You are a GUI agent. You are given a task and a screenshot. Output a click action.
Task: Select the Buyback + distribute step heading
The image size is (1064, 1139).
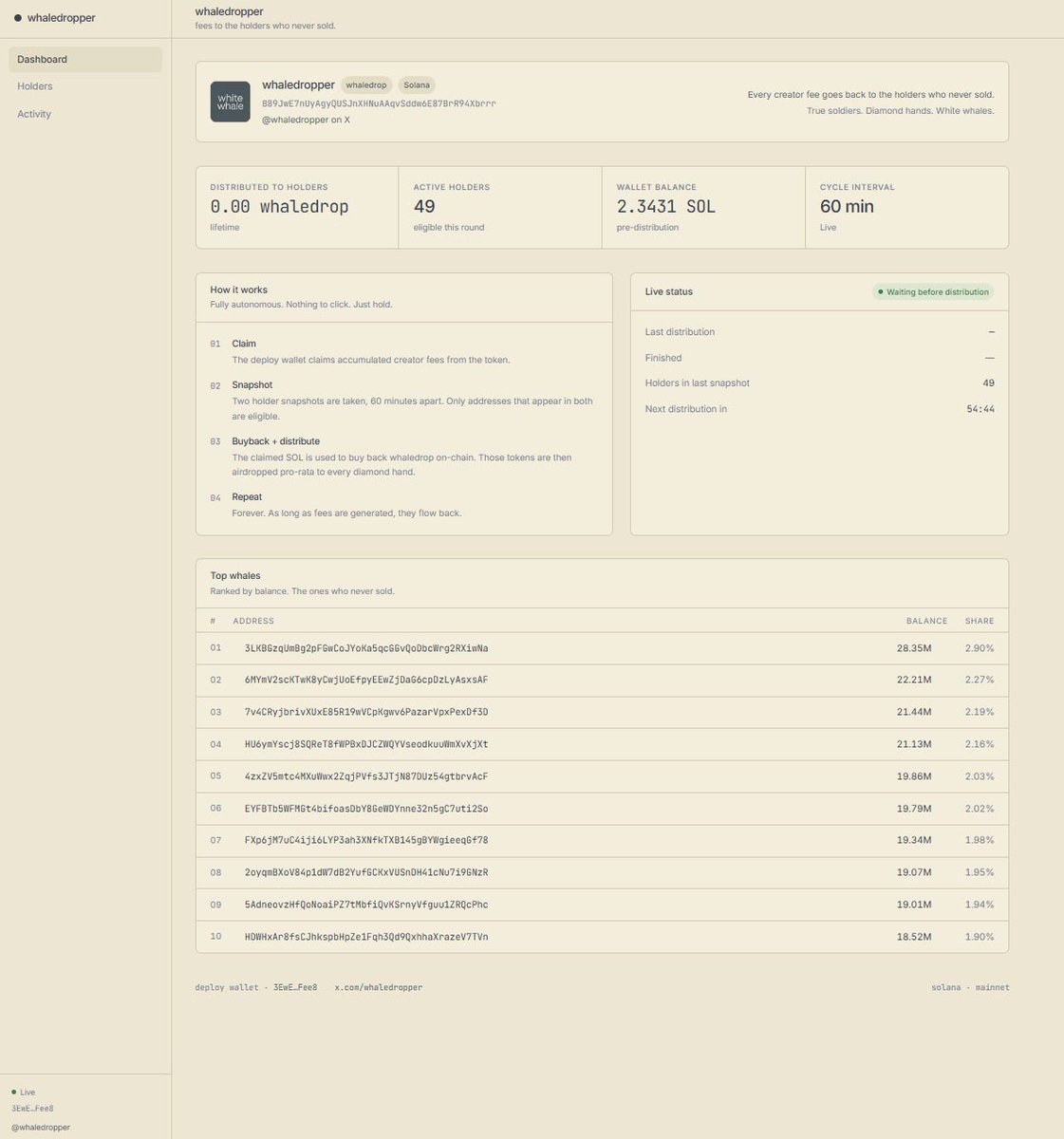[275, 441]
